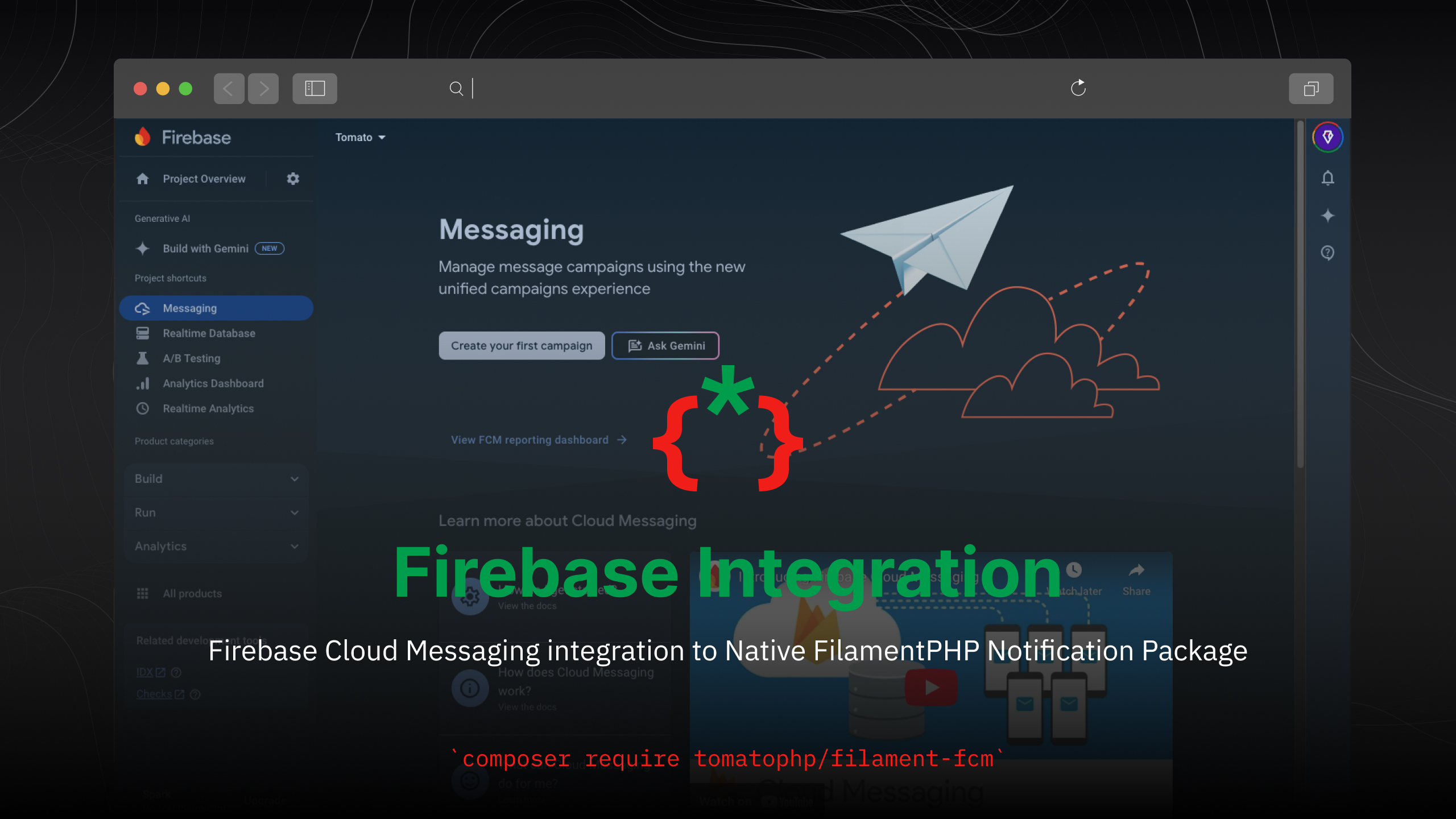Image resolution: width=1456 pixels, height=819 pixels.
Task: Expand the Build product category
Action: click(214, 478)
